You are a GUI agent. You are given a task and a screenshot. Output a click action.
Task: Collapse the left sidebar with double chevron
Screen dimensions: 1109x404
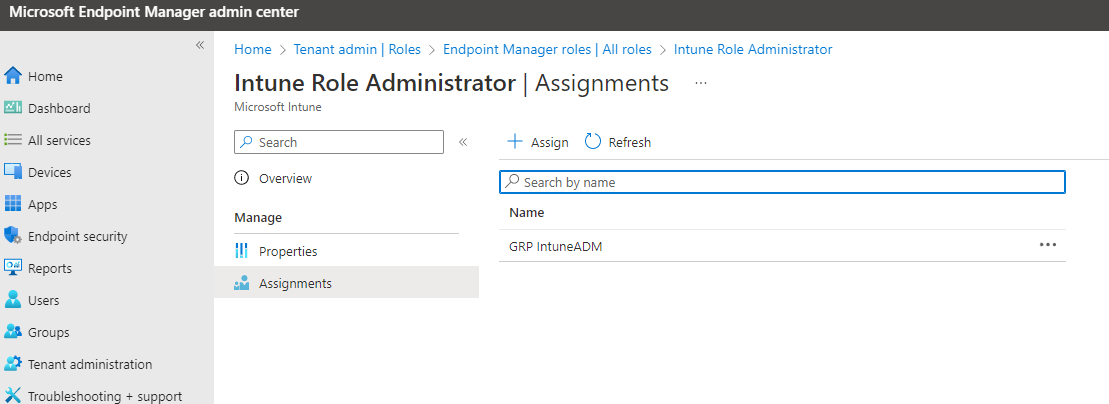pos(200,46)
